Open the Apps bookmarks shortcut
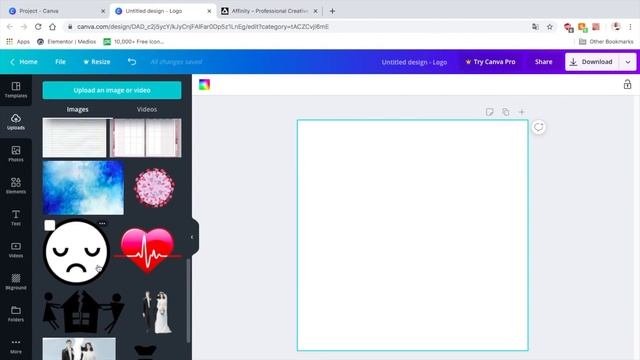This screenshot has height=360, width=640. pyautogui.click(x=18, y=42)
